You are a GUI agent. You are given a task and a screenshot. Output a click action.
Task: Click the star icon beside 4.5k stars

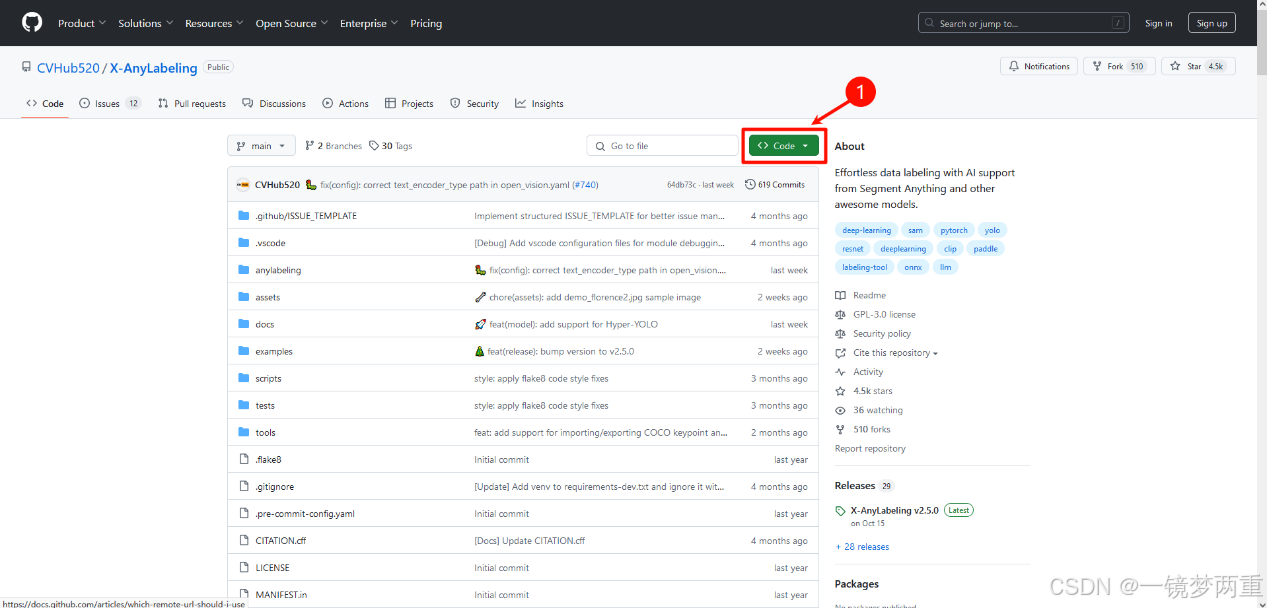click(x=841, y=391)
